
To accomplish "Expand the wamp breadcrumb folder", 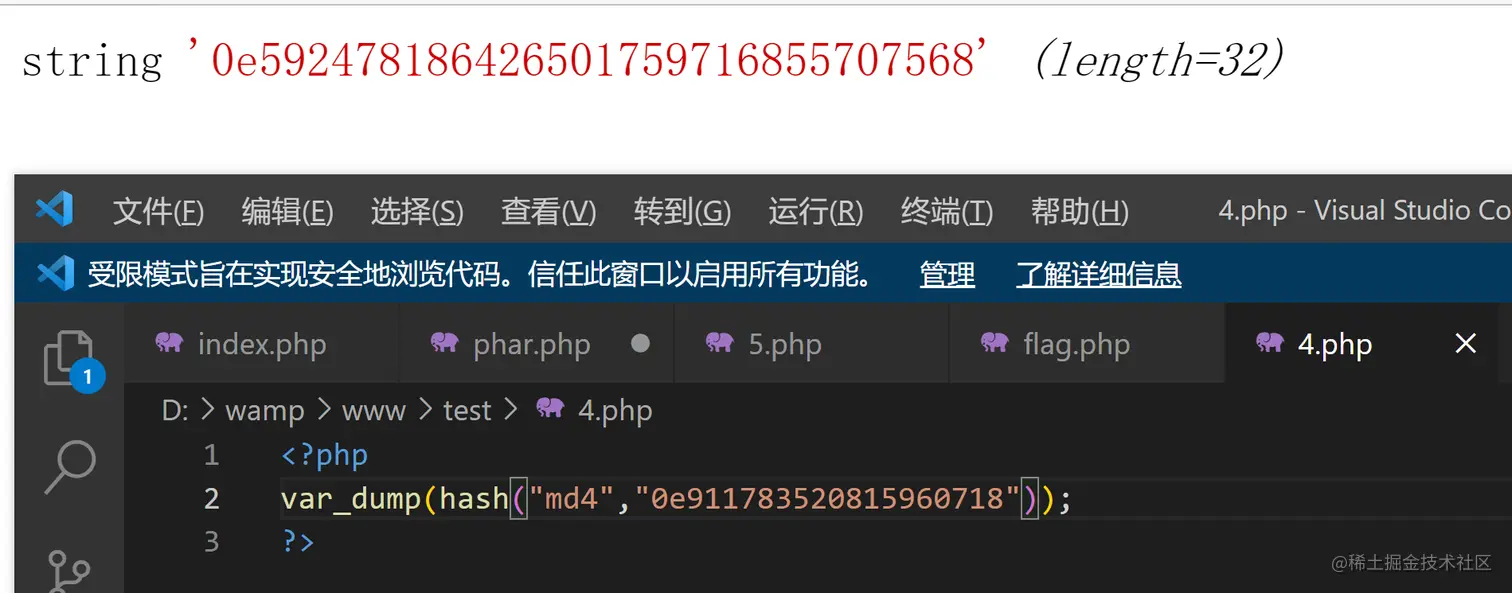I will click(264, 410).
